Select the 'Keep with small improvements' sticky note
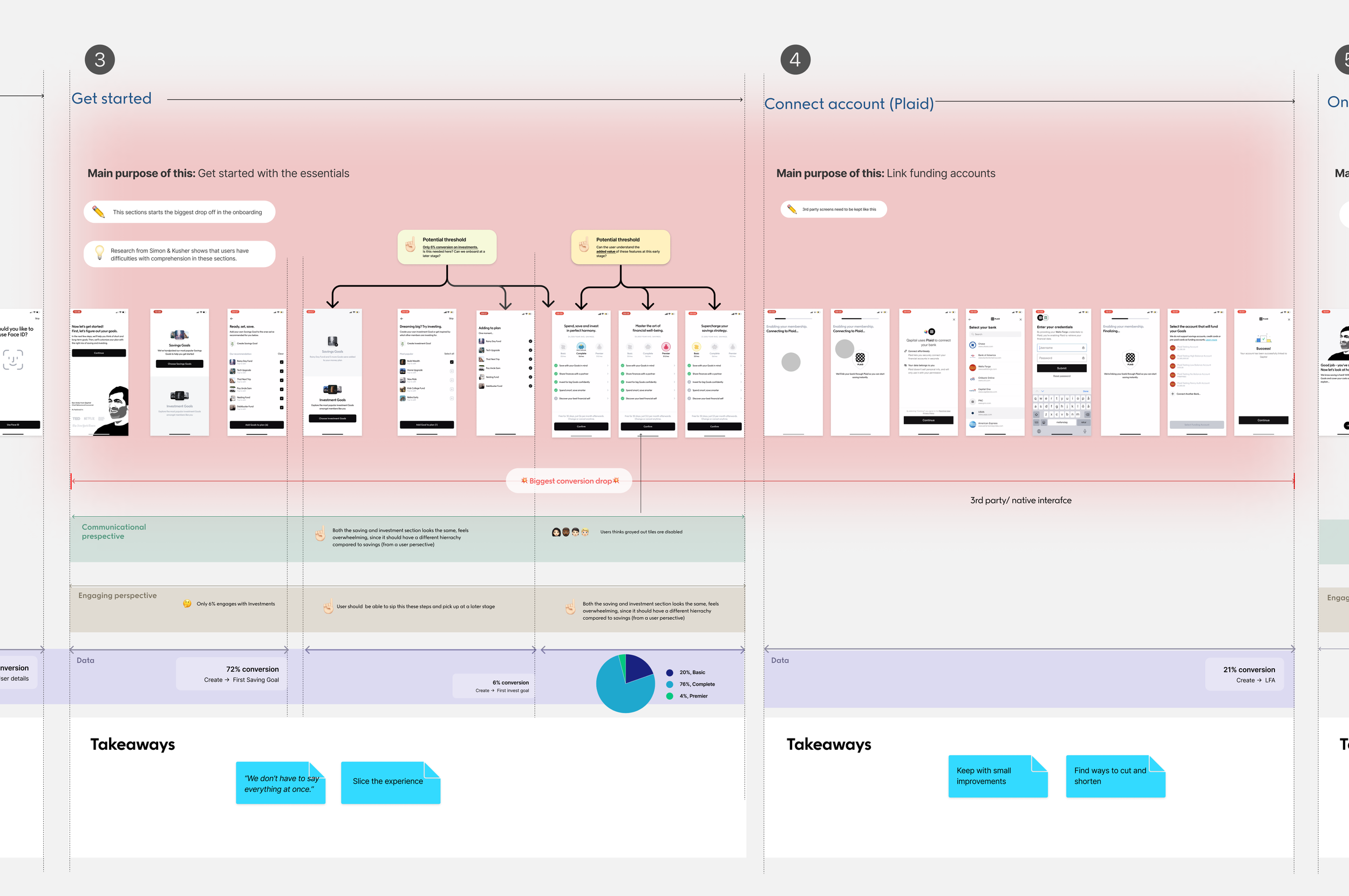1349x896 pixels. coord(998,776)
